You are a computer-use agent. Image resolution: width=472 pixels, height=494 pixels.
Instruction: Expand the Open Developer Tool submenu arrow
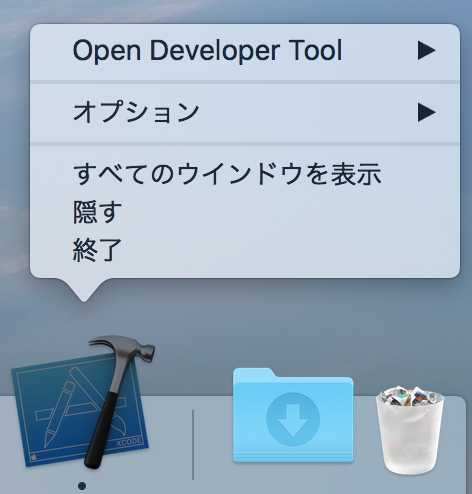426,51
